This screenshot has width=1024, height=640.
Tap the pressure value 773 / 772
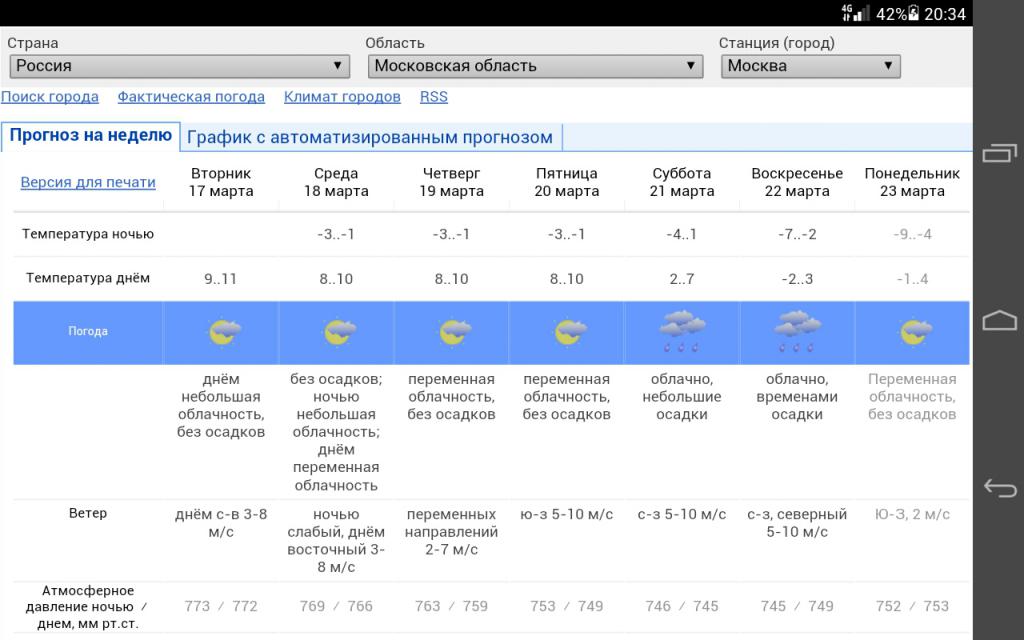pos(221,607)
